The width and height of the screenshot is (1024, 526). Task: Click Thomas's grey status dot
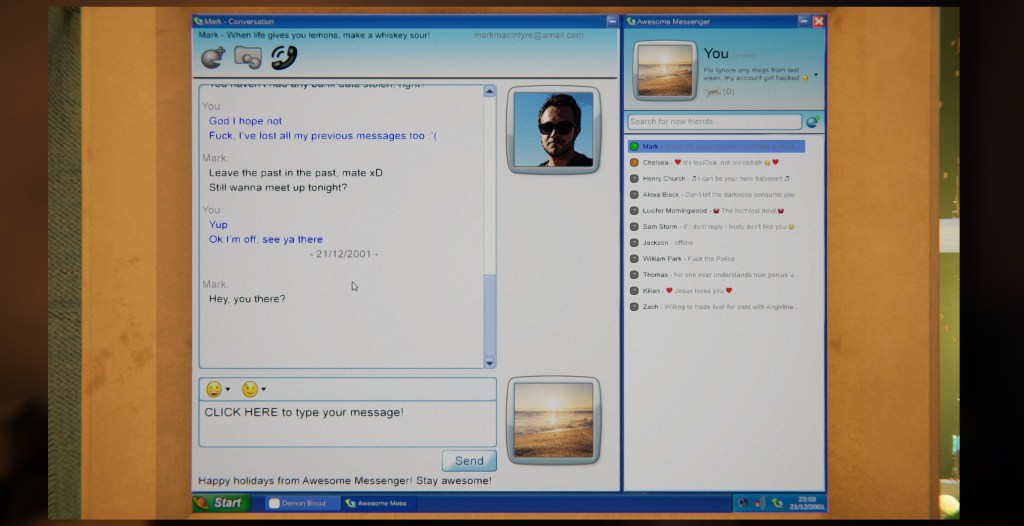coord(634,274)
